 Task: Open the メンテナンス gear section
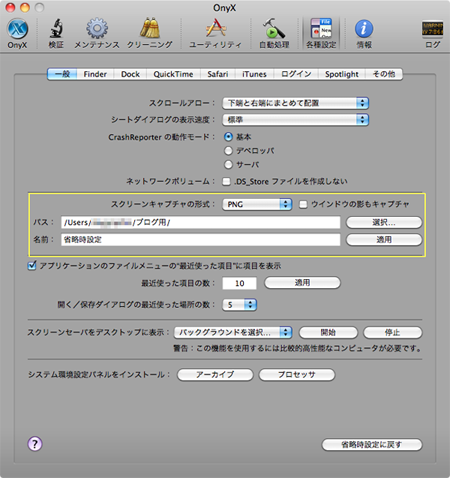point(97,33)
